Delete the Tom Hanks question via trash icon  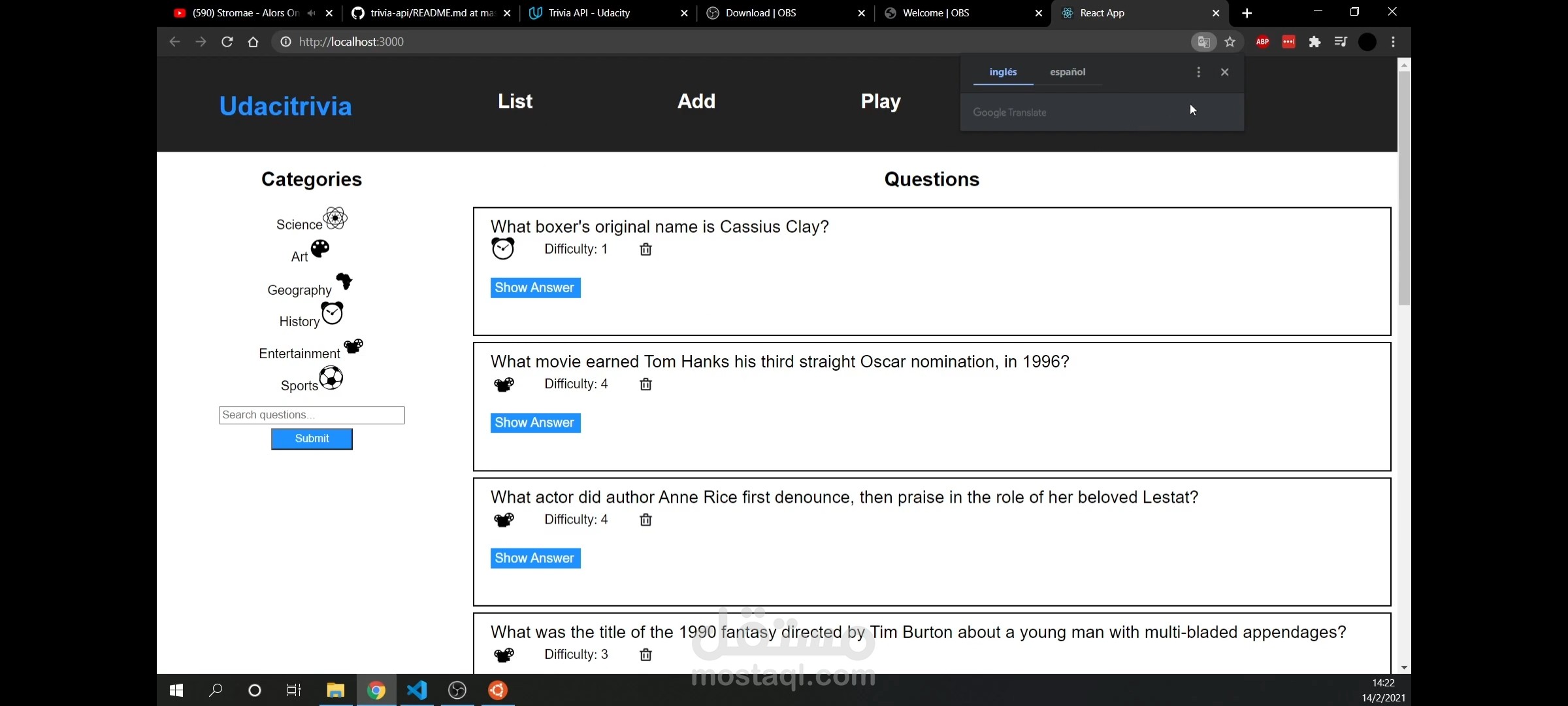pos(645,384)
